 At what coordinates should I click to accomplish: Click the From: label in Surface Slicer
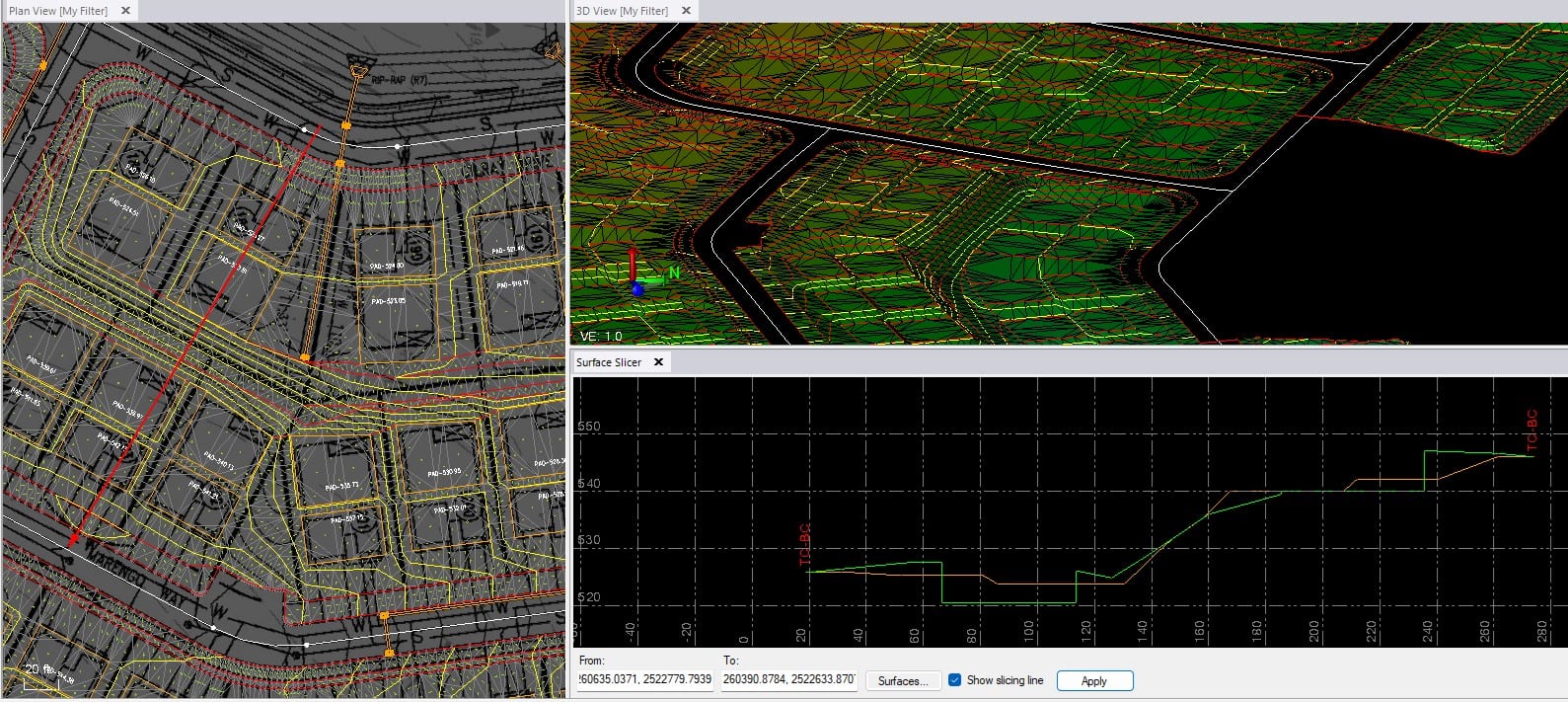[591, 661]
